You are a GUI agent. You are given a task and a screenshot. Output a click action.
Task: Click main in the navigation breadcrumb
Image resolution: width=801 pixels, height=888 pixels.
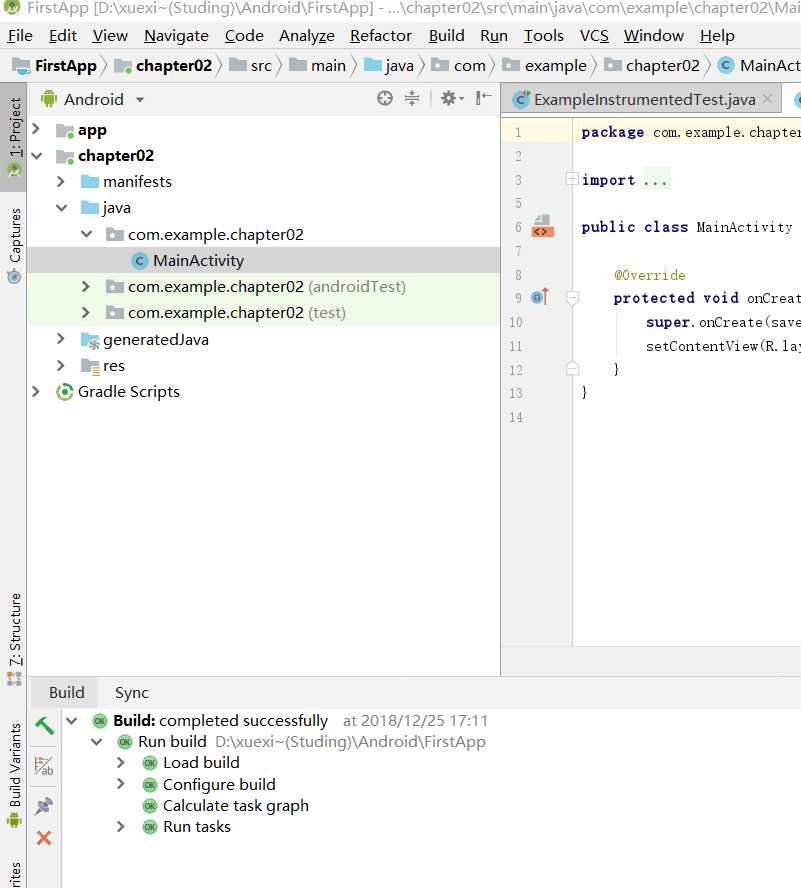tap(317, 66)
